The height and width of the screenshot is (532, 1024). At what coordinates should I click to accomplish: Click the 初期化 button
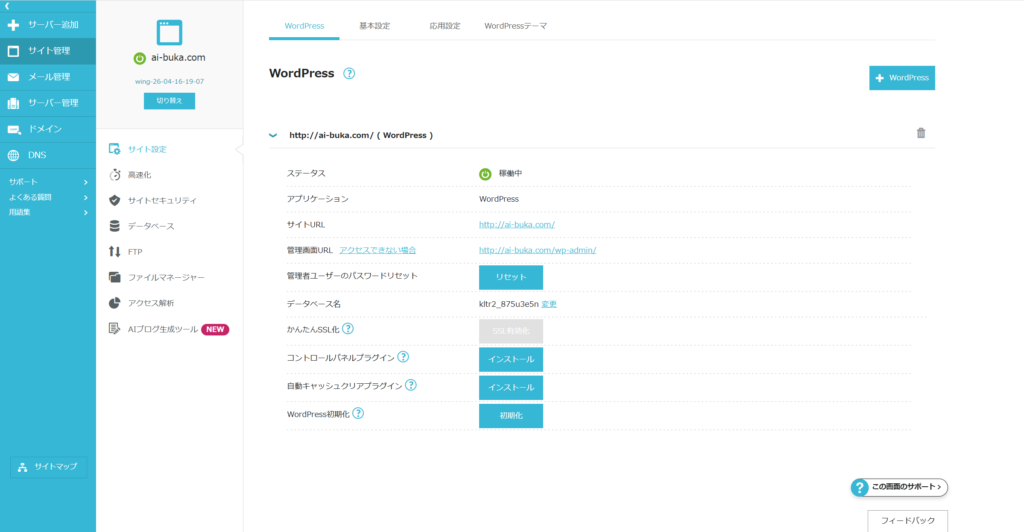pyautogui.click(x=511, y=416)
